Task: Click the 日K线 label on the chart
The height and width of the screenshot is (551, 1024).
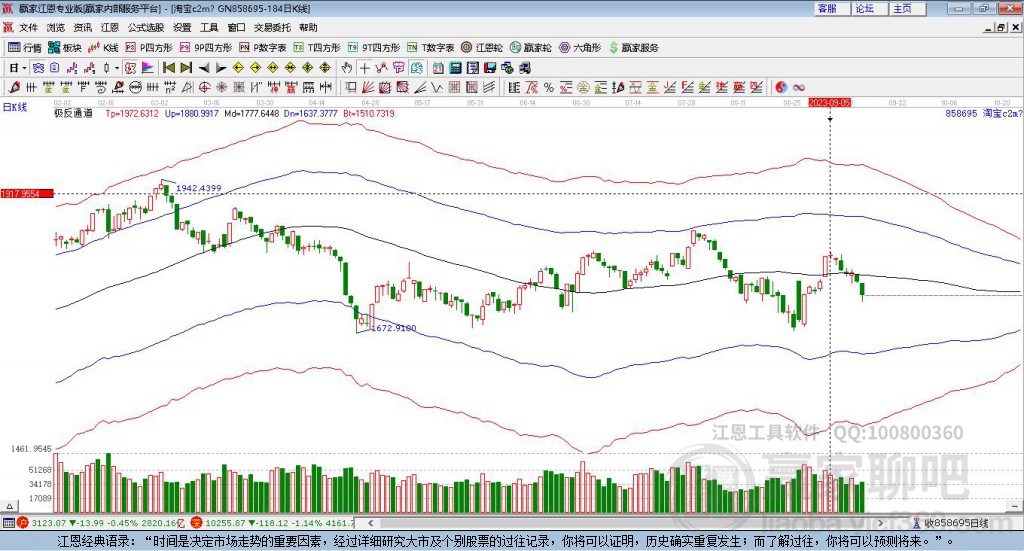Action: point(15,107)
